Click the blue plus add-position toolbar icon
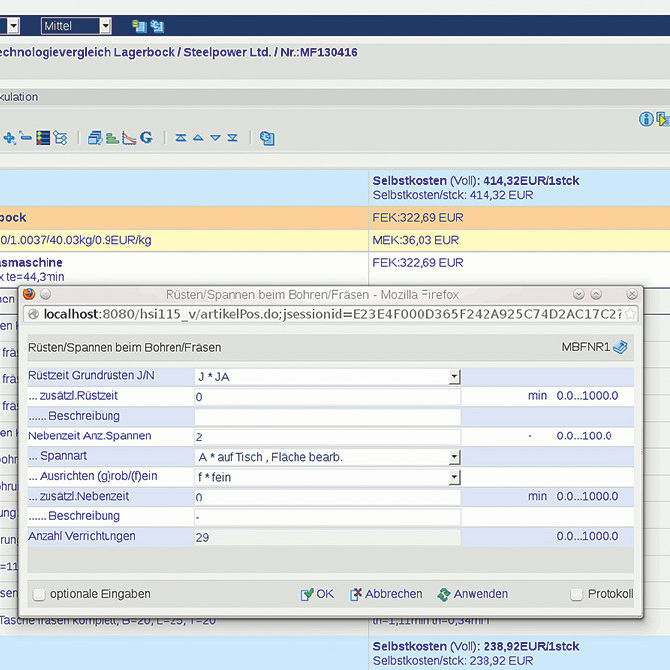Screen dimensions: 670x670 9,138
